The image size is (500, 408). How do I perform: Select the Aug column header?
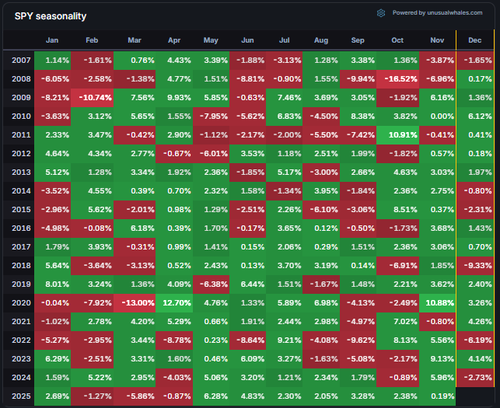pos(321,40)
